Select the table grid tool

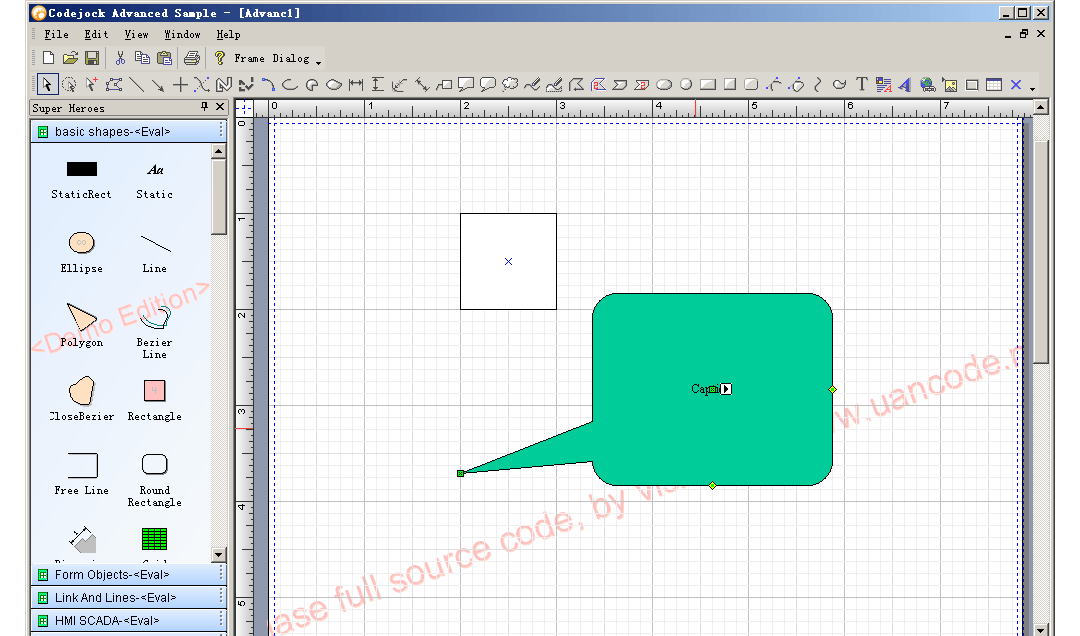click(x=994, y=85)
